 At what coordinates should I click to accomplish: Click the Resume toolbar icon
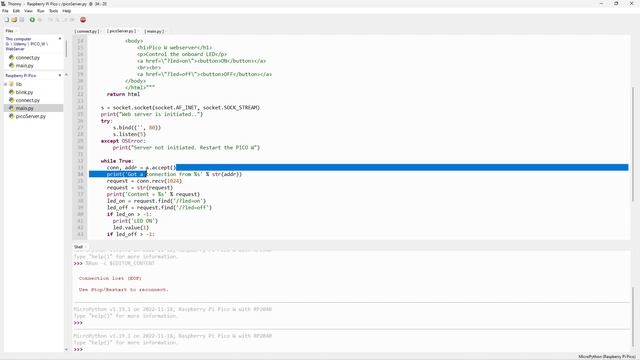[x=72, y=20]
